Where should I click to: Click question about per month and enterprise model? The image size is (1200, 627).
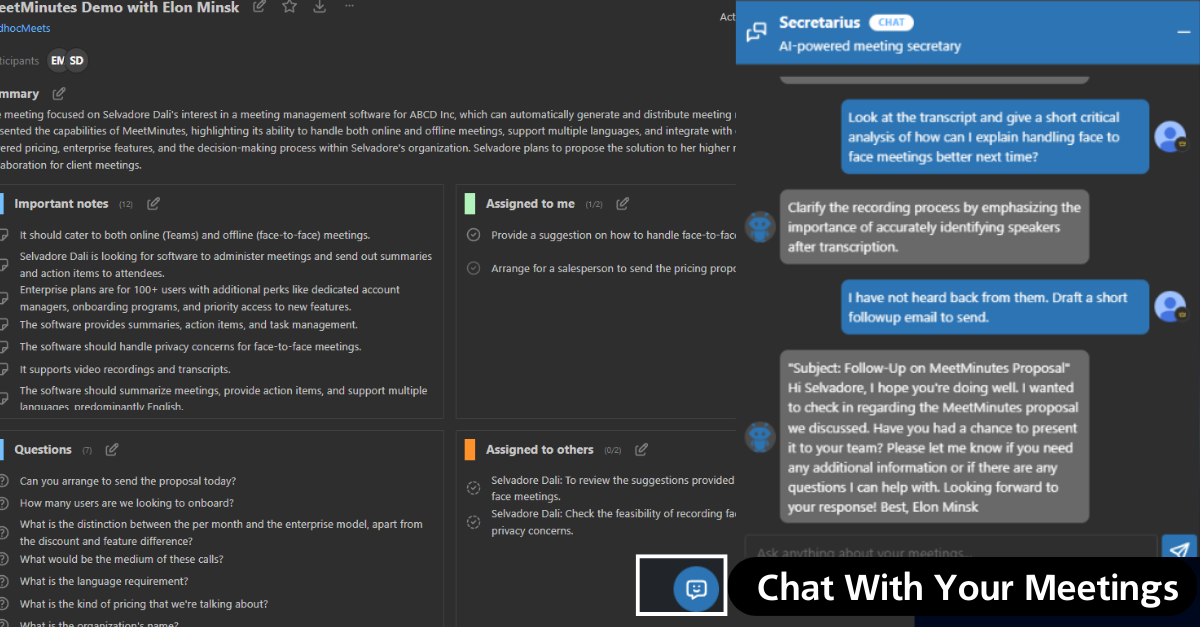click(x=221, y=532)
